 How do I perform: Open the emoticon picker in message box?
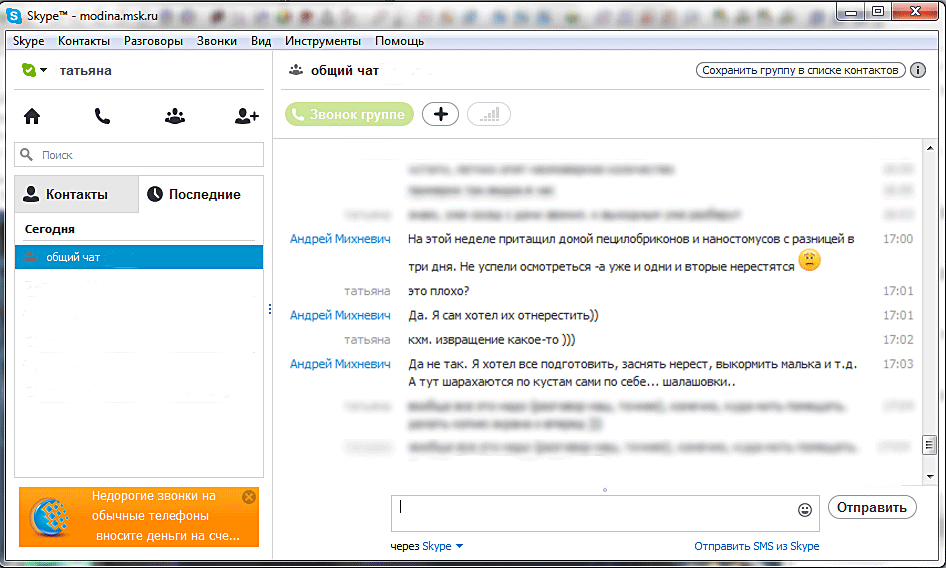tap(805, 510)
